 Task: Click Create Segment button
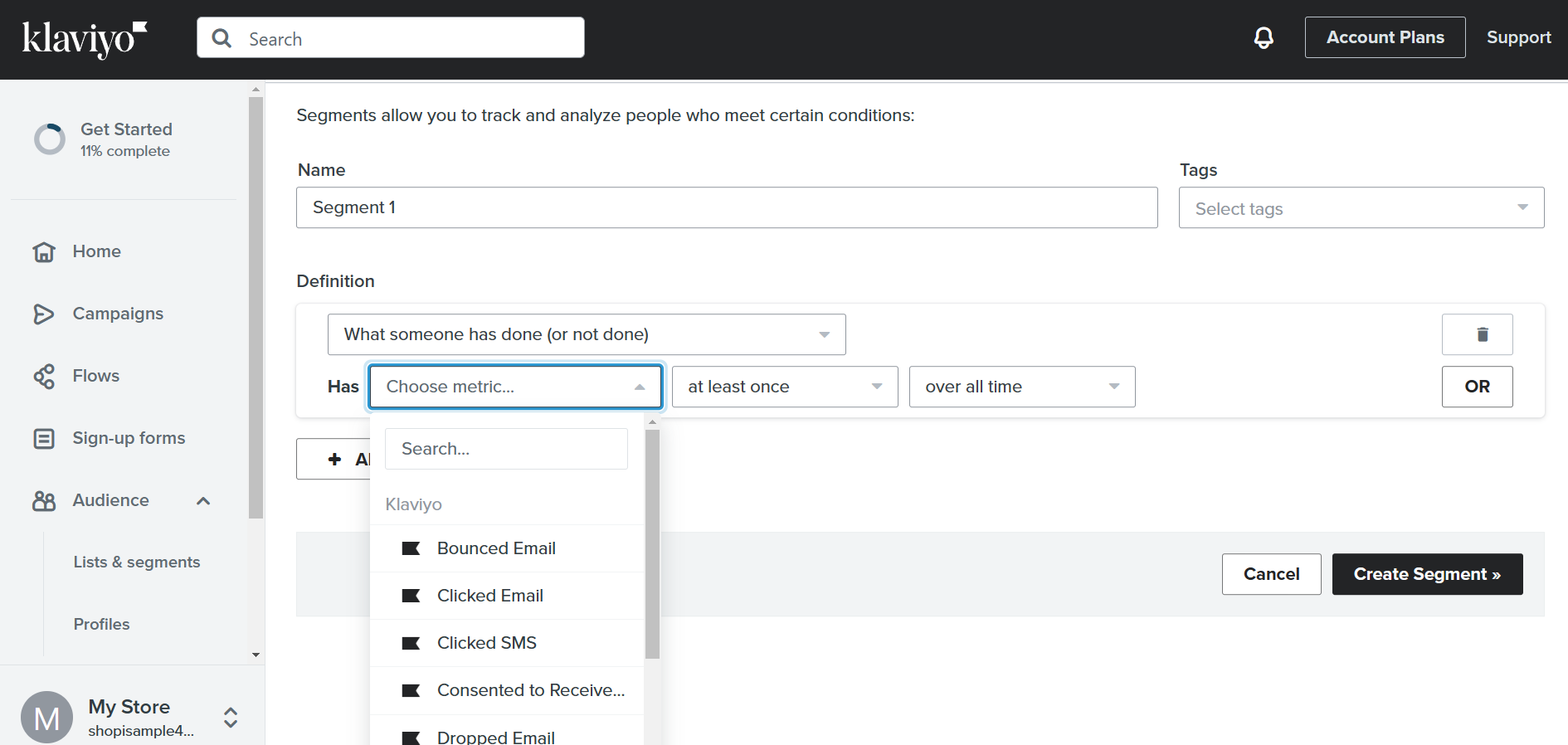click(x=1427, y=574)
